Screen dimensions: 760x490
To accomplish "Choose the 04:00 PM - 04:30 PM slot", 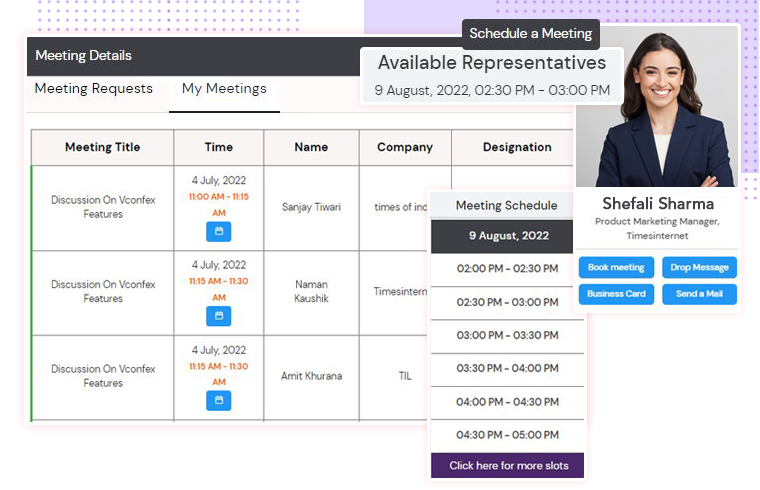I will 507,402.
